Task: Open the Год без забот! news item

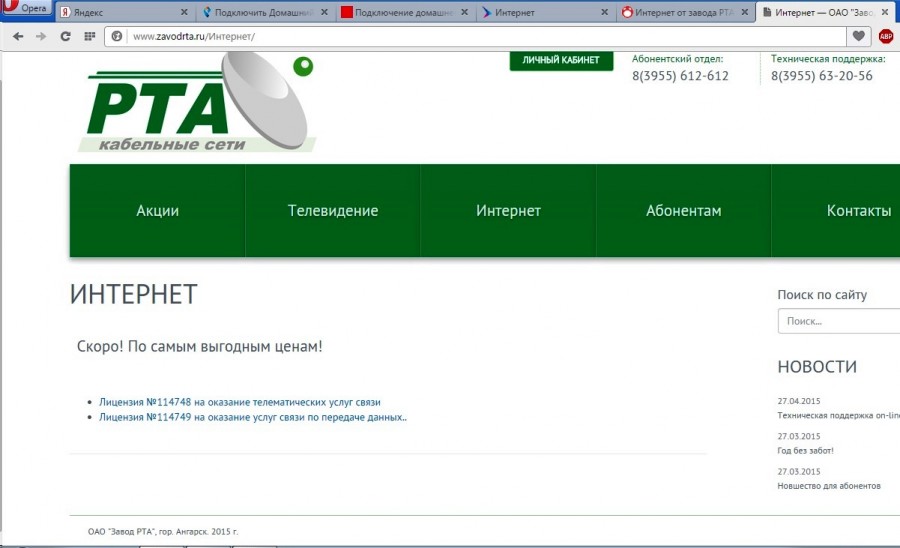Action: (805, 450)
